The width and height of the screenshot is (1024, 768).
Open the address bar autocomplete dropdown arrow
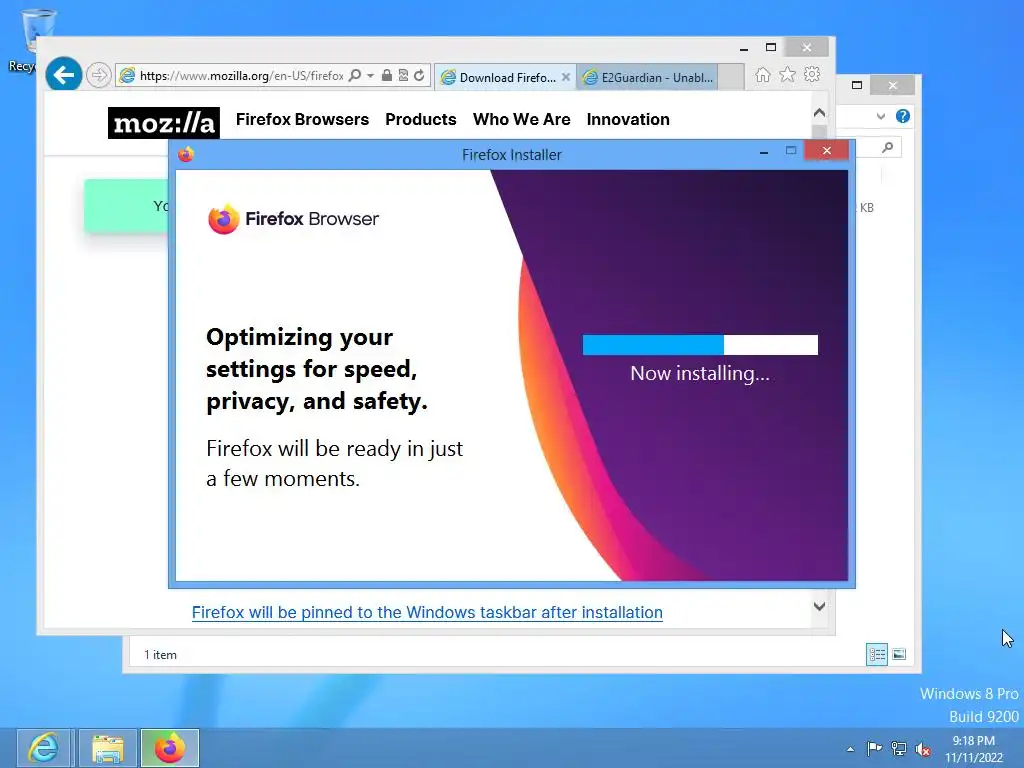[370, 76]
